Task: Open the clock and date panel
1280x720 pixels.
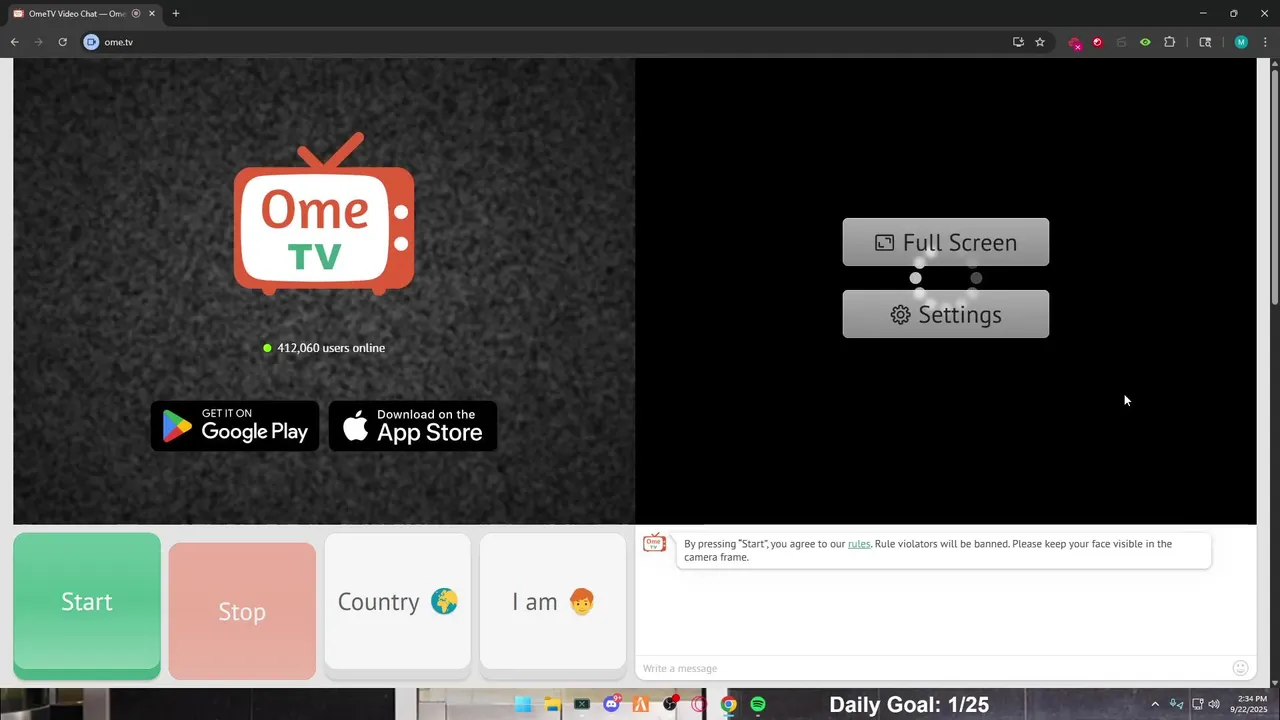Action: coord(1251,704)
